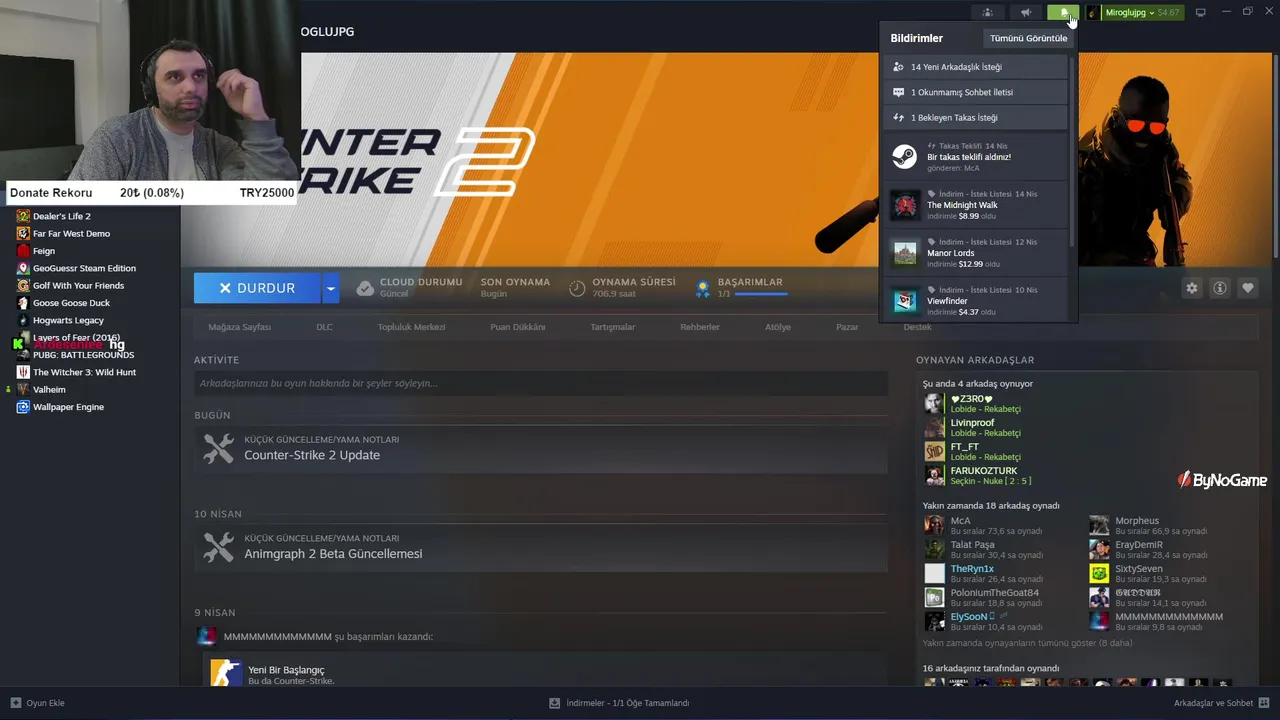Open the DLC tab

[x=324, y=327]
